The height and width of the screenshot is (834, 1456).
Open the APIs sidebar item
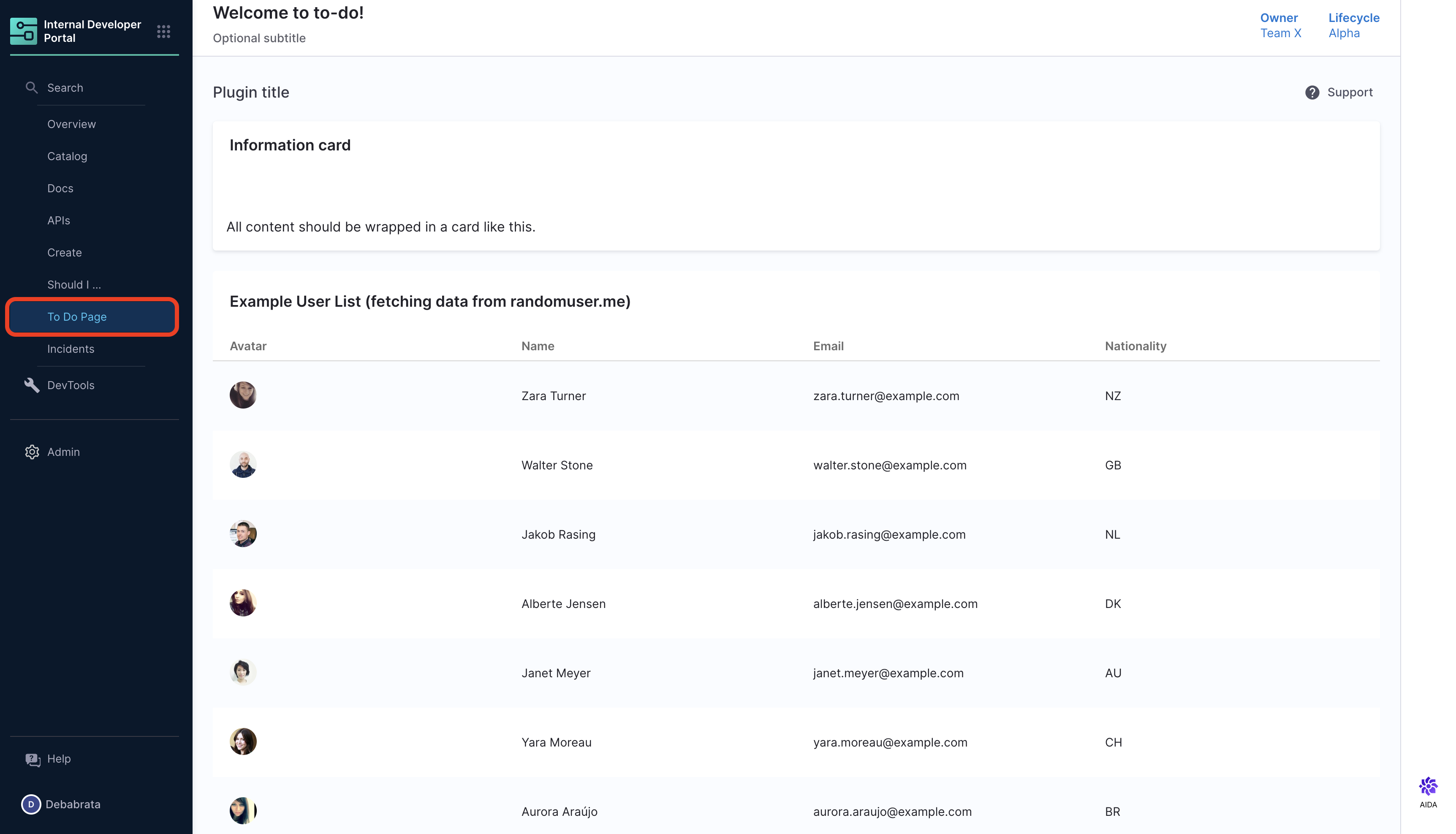click(x=58, y=221)
